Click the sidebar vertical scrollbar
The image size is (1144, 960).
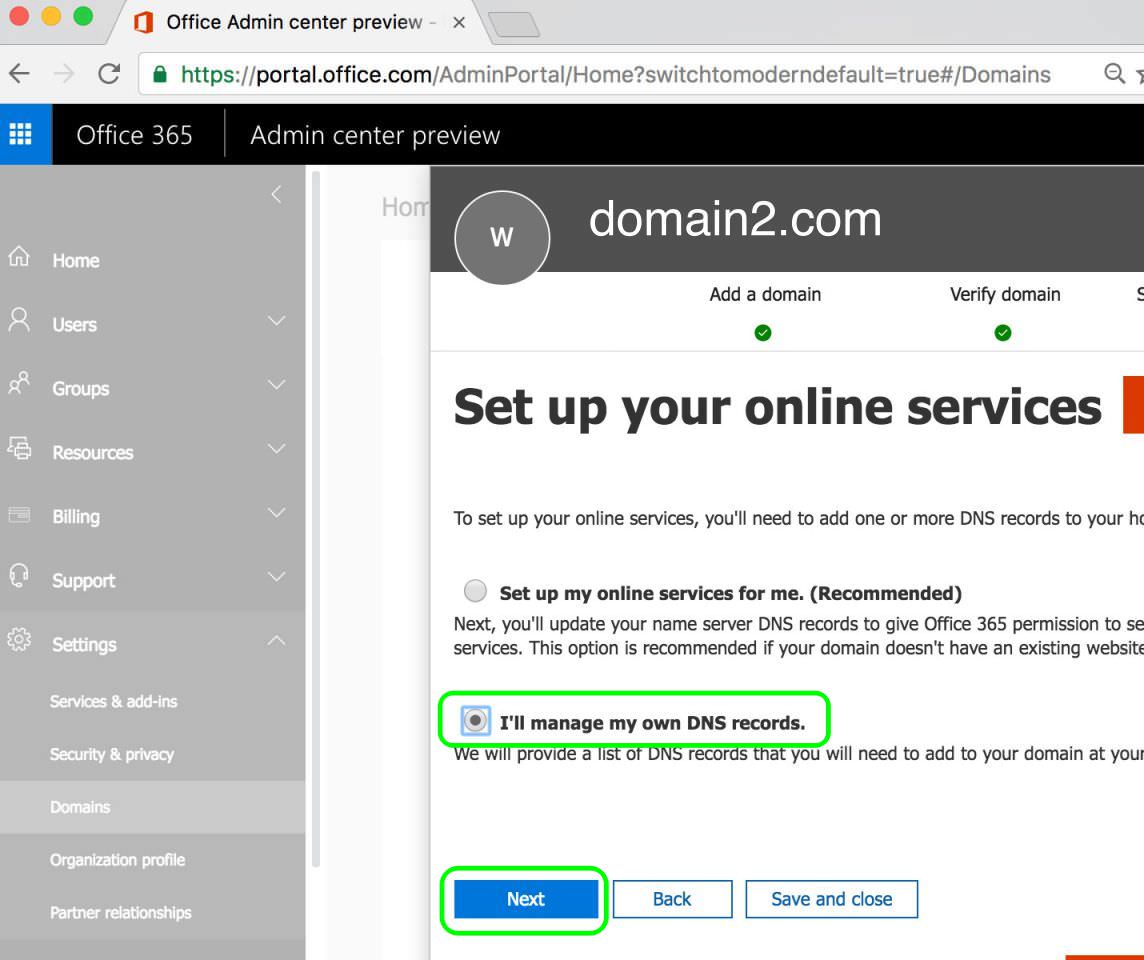tap(316, 519)
